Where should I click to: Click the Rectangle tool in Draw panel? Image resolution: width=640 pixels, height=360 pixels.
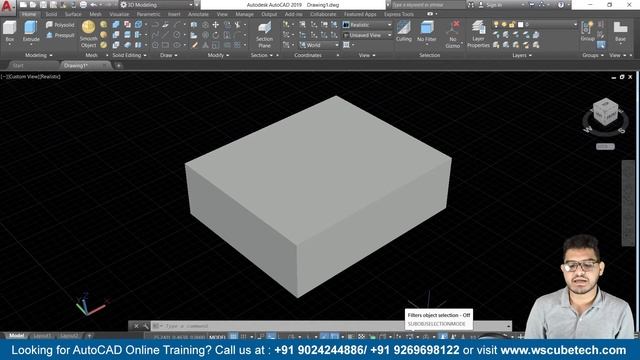tap(165, 45)
